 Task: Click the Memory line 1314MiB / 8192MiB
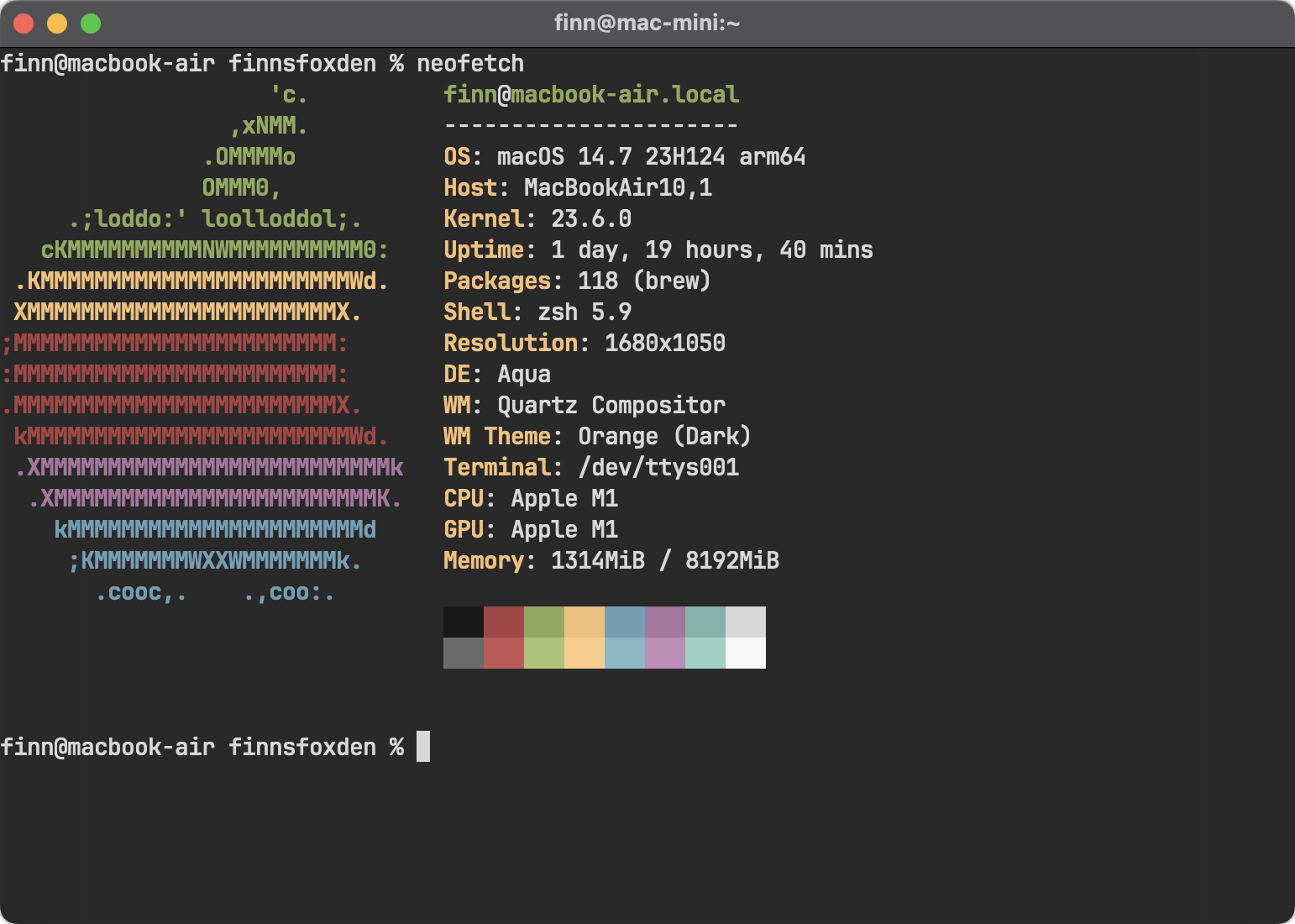pyautogui.click(x=611, y=560)
